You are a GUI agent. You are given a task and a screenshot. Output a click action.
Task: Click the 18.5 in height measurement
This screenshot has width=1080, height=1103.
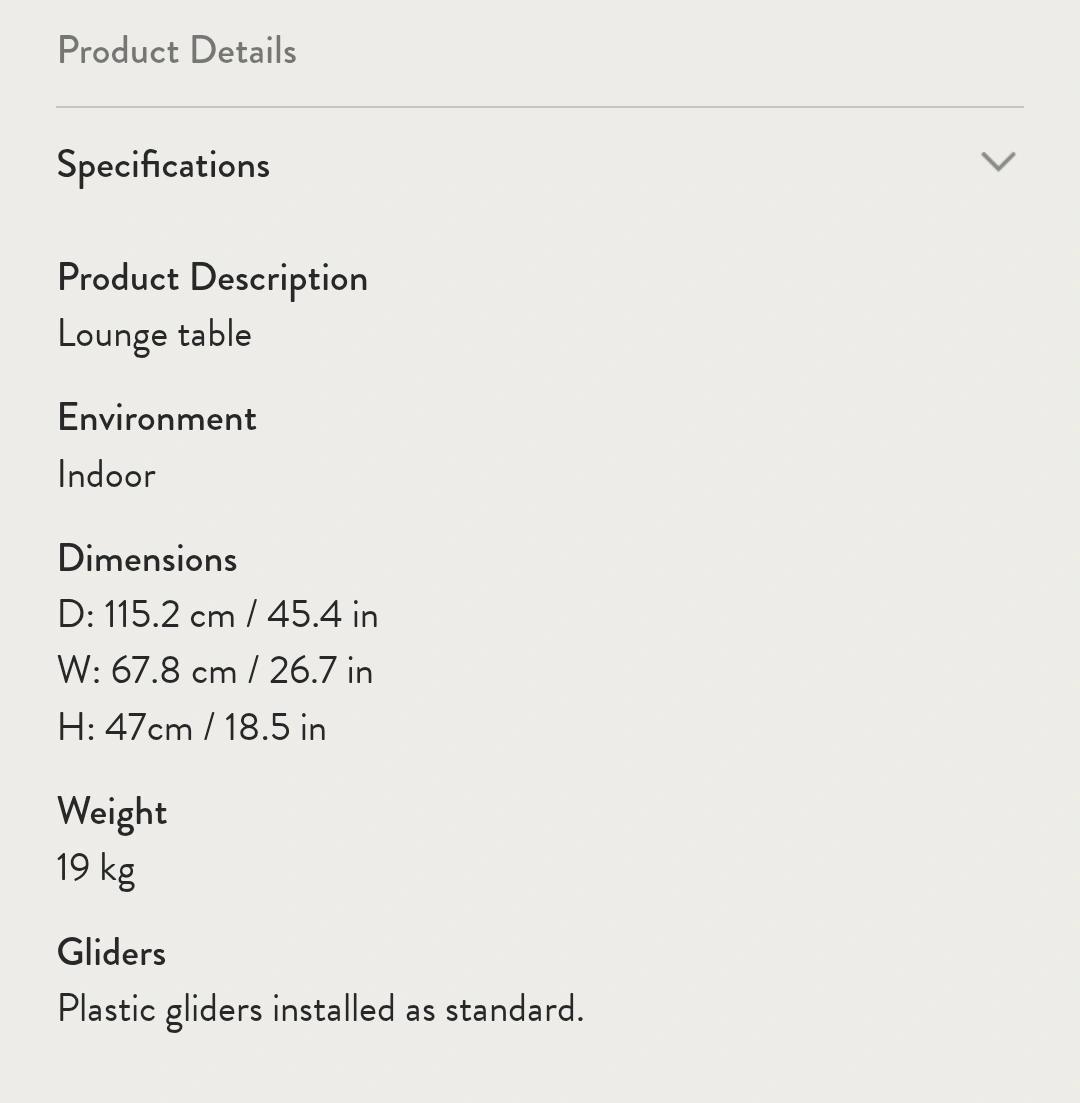click(x=274, y=728)
